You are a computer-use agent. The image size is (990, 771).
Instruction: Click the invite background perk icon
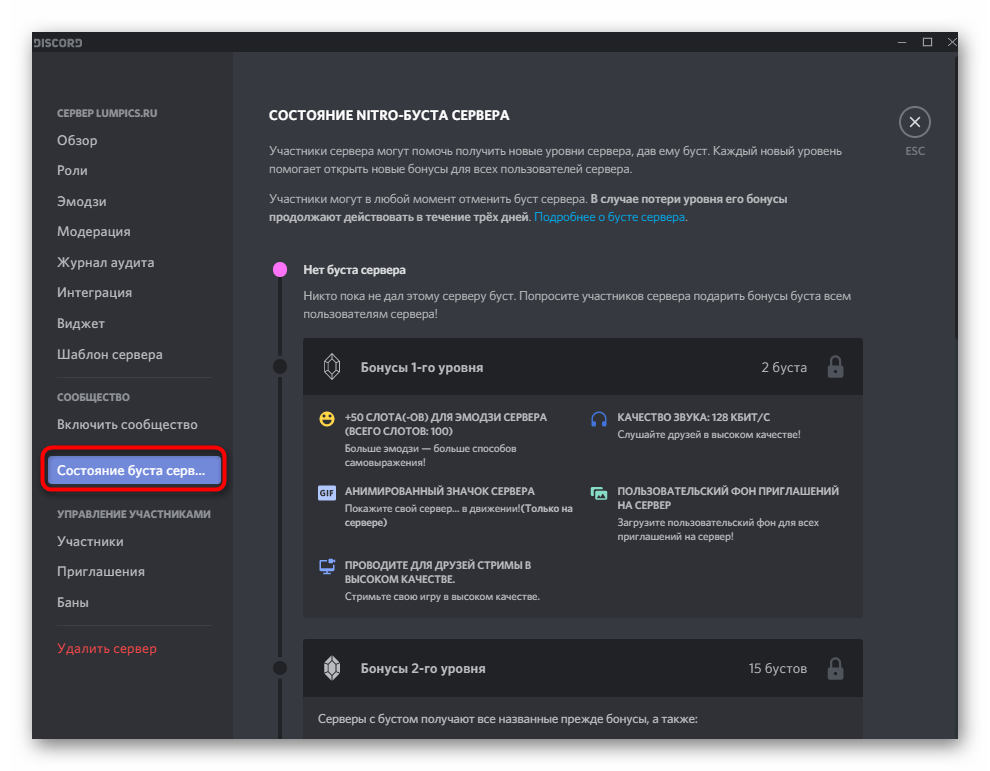tap(597, 493)
